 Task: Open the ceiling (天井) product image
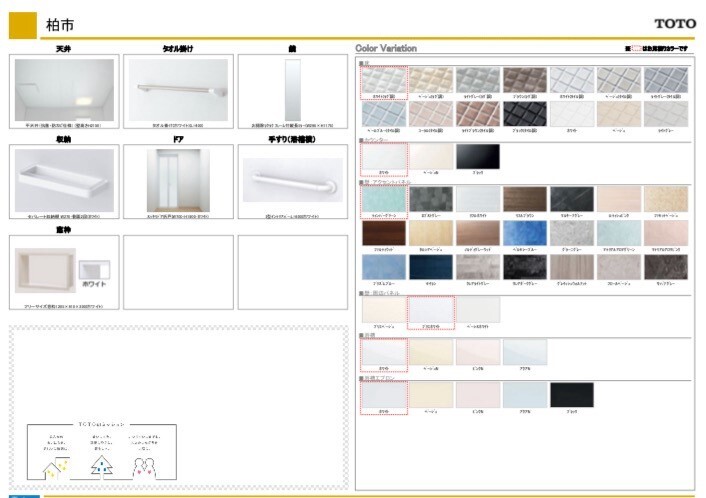point(64,89)
